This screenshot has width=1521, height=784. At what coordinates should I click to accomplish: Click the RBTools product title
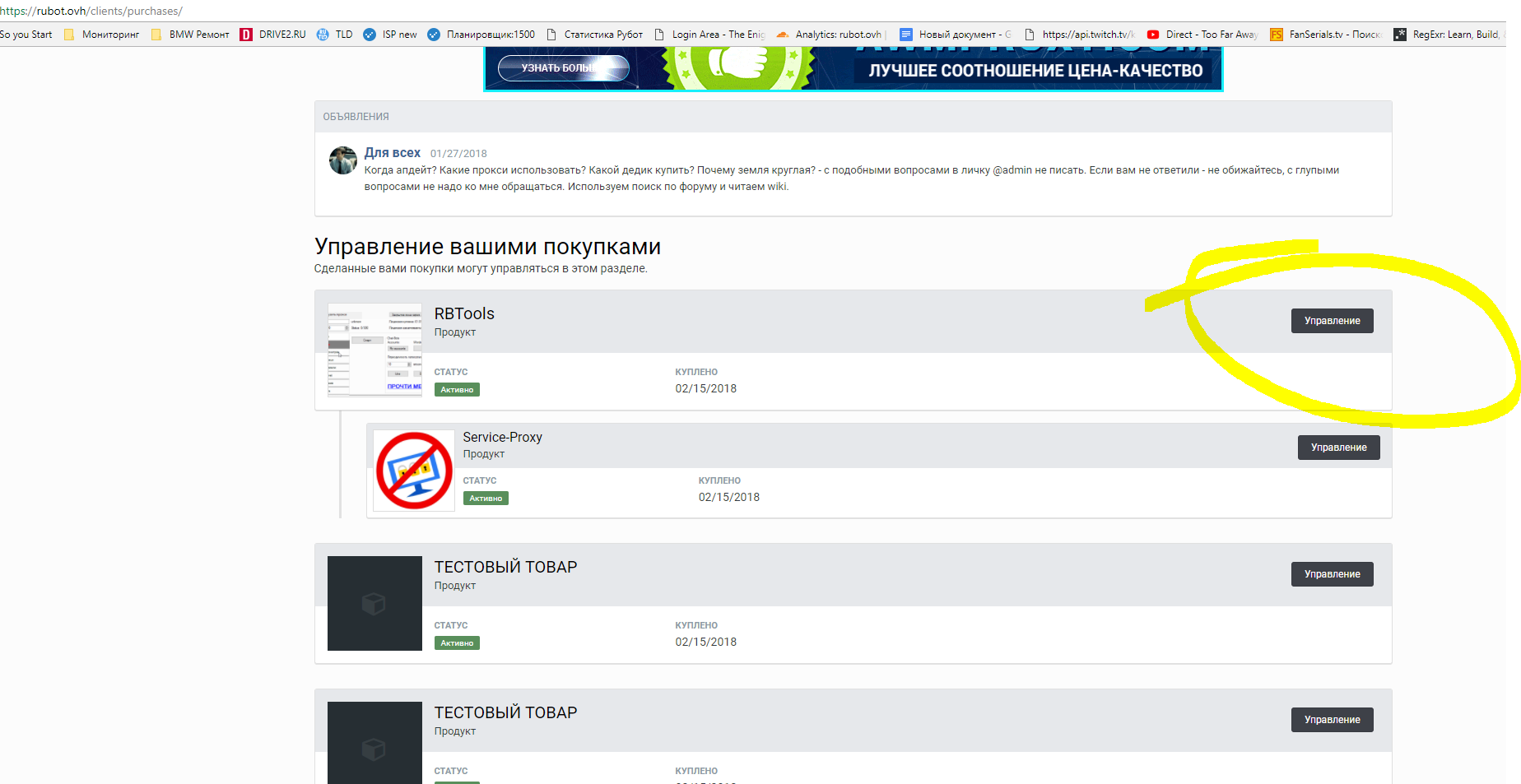click(x=464, y=313)
